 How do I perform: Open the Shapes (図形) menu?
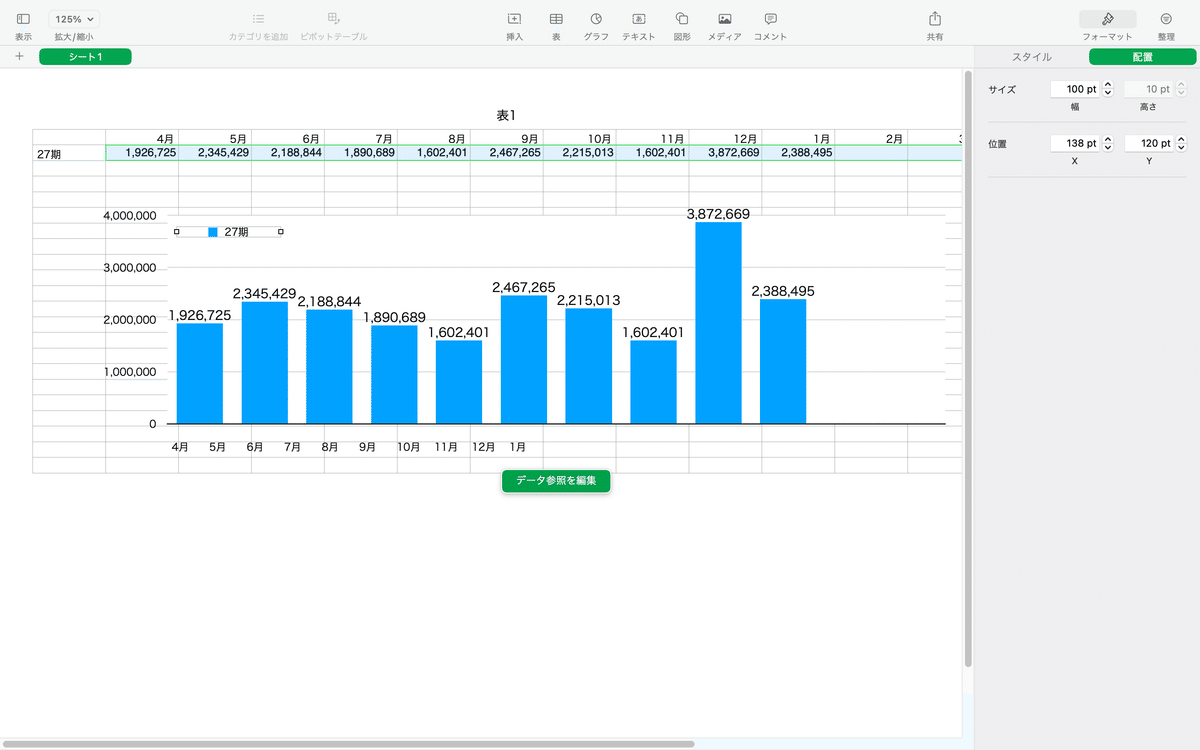[x=682, y=19]
